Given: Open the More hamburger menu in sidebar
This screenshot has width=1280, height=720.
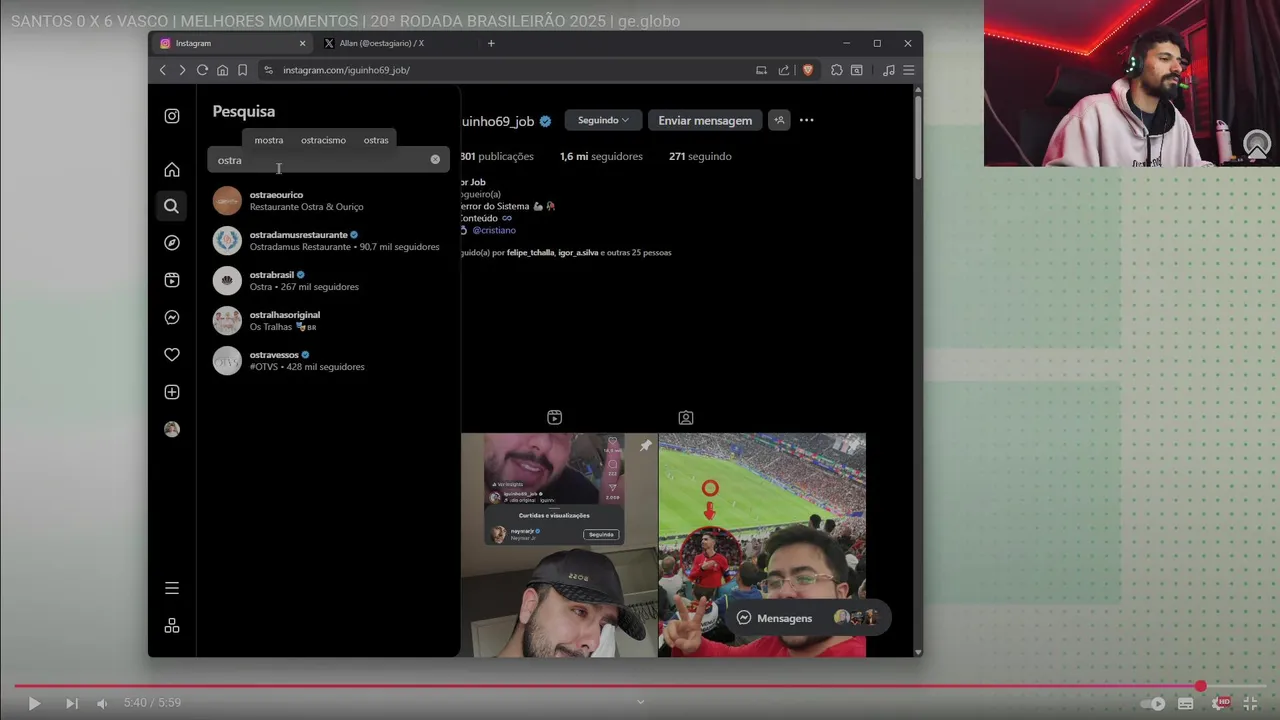Looking at the screenshot, I should click(x=172, y=588).
